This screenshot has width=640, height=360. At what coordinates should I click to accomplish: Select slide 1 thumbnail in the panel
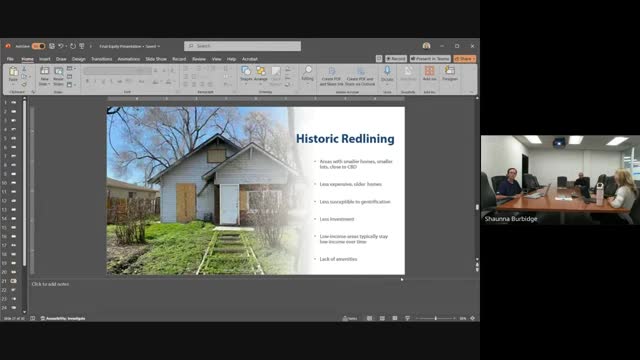[x=13, y=102]
